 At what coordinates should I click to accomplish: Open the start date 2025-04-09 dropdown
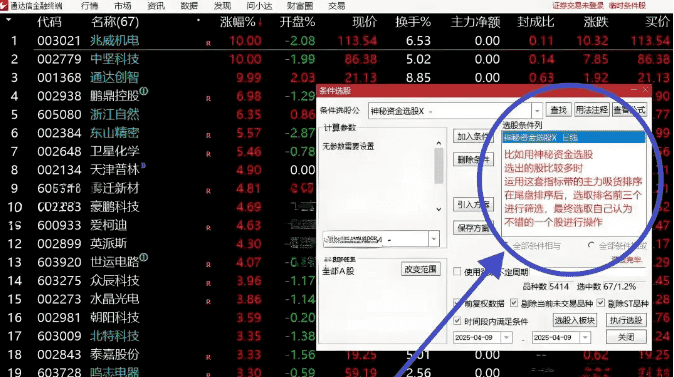pyautogui.click(x=506, y=337)
